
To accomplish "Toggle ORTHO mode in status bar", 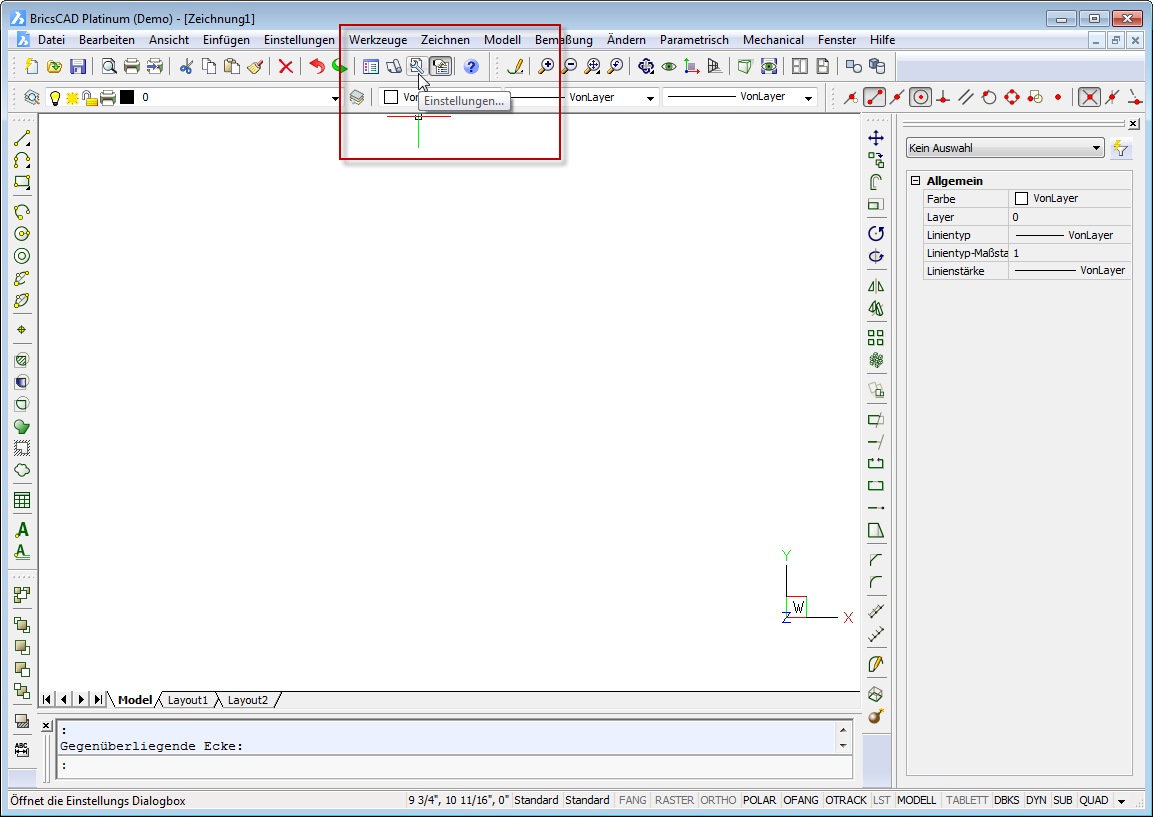I will [718, 800].
